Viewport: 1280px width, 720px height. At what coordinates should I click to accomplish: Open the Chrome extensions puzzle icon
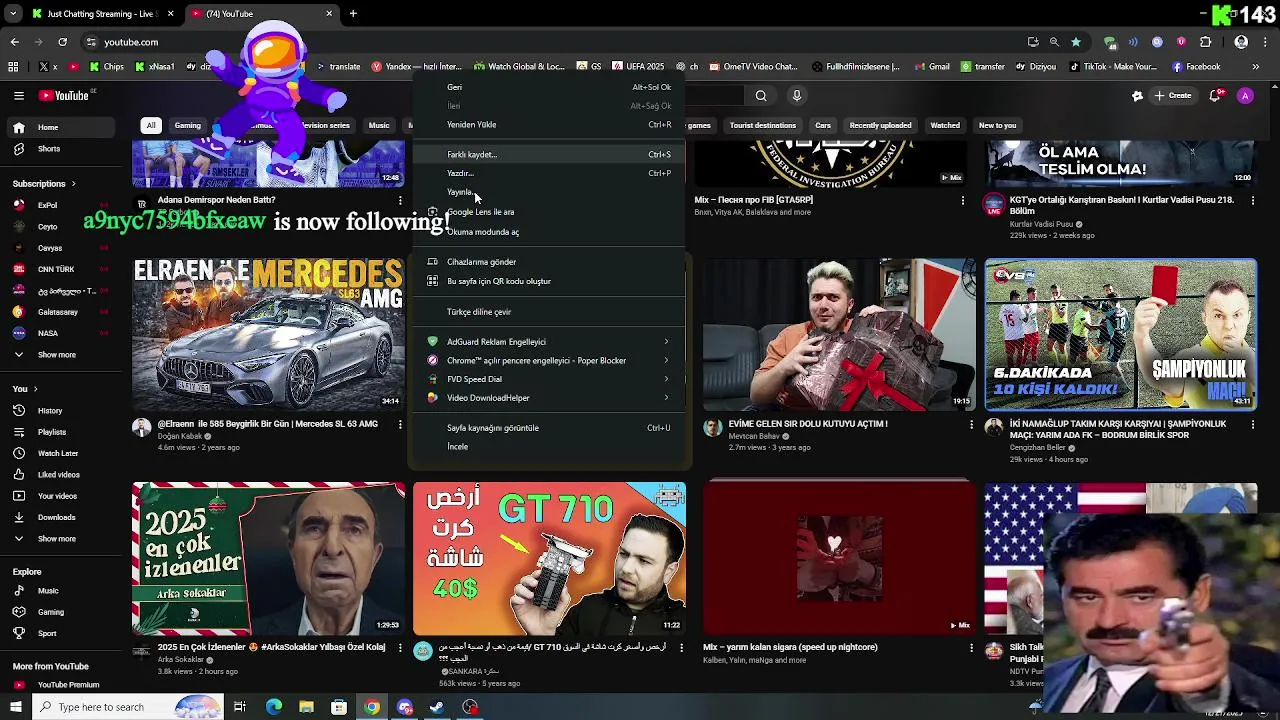(x=1205, y=42)
